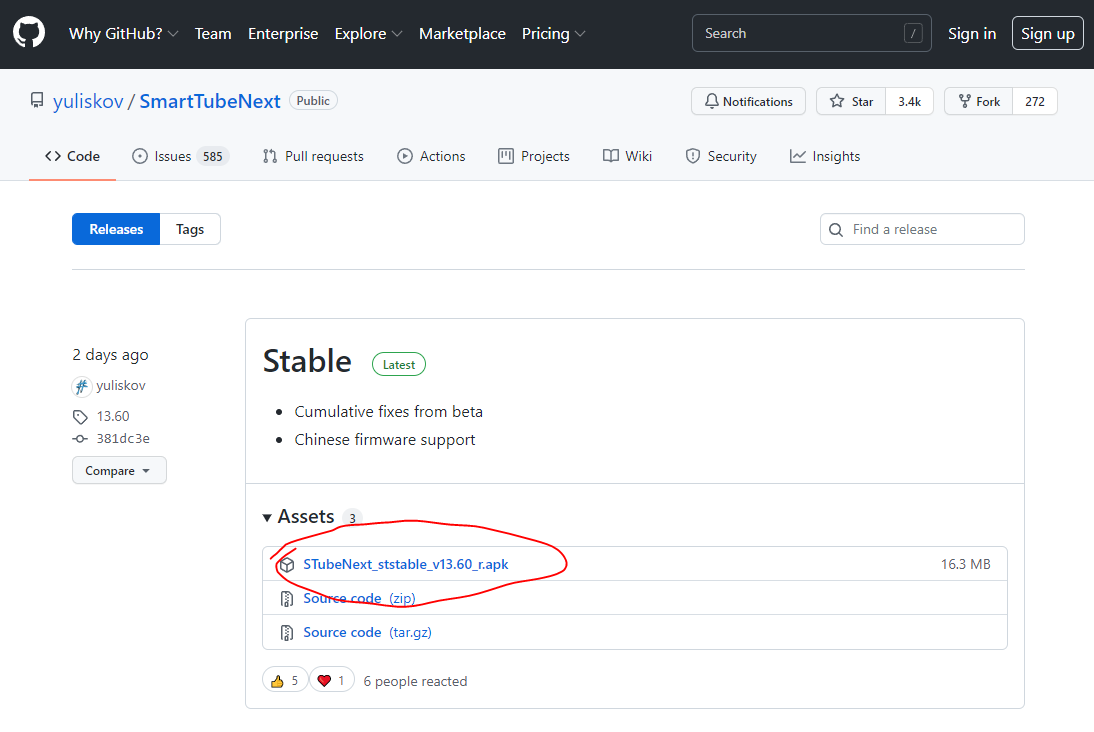This screenshot has height=732, width=1094.
Task: Click the heart reaction
Action: click(331, 680)
